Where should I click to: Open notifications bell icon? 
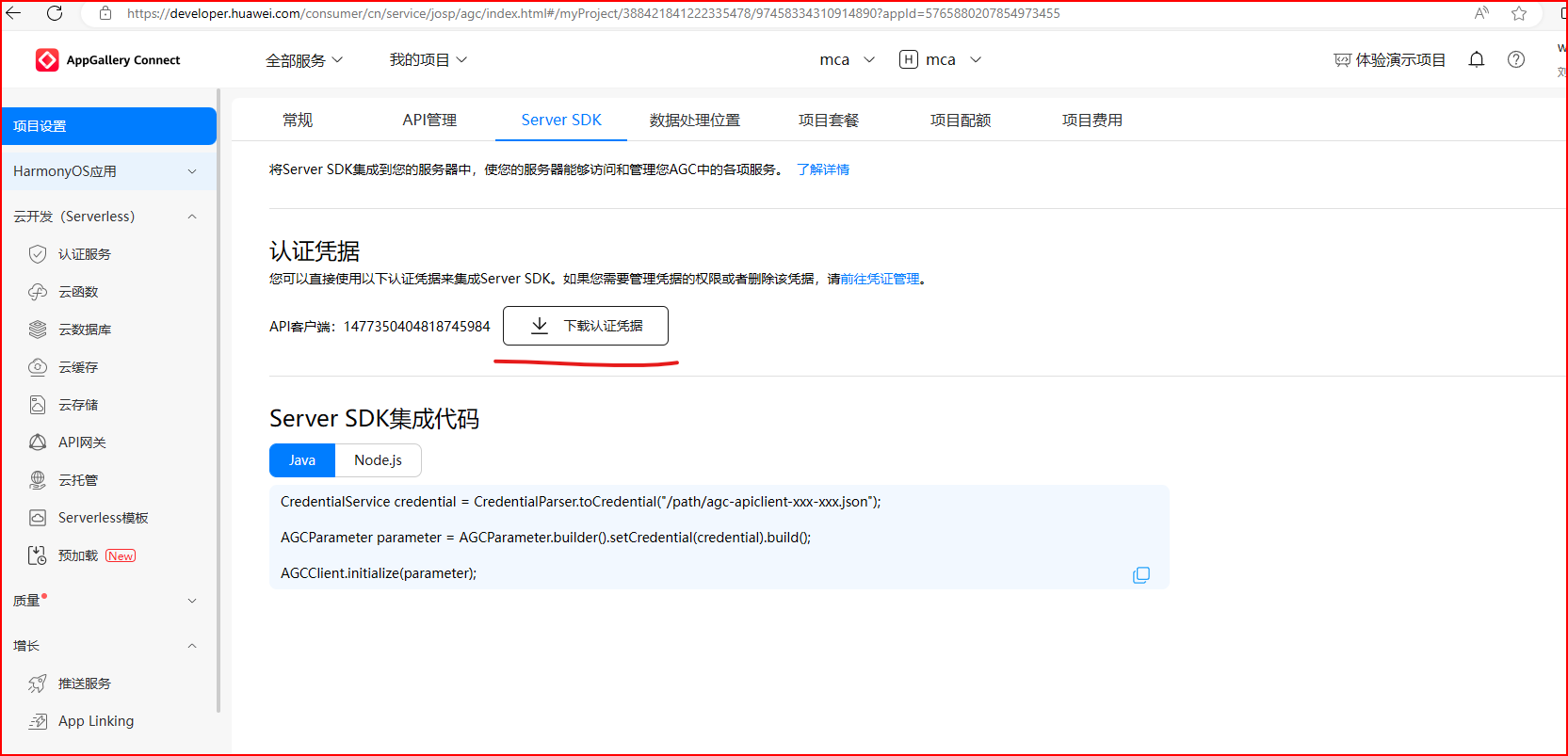point(1477,59)
